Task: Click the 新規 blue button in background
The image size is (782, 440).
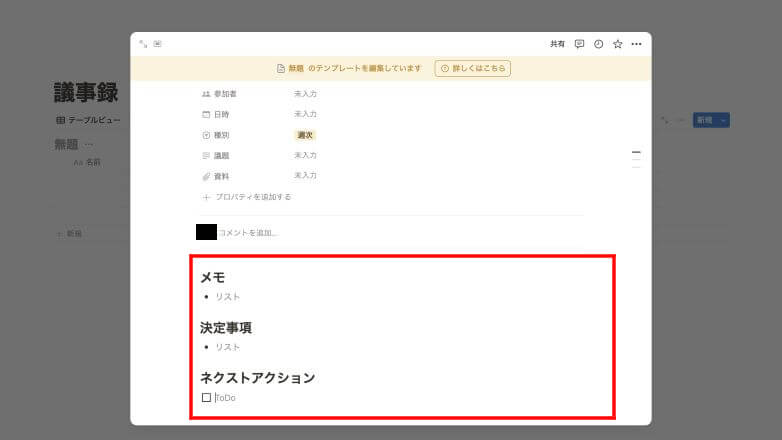Action: click(x=705, y=120)
